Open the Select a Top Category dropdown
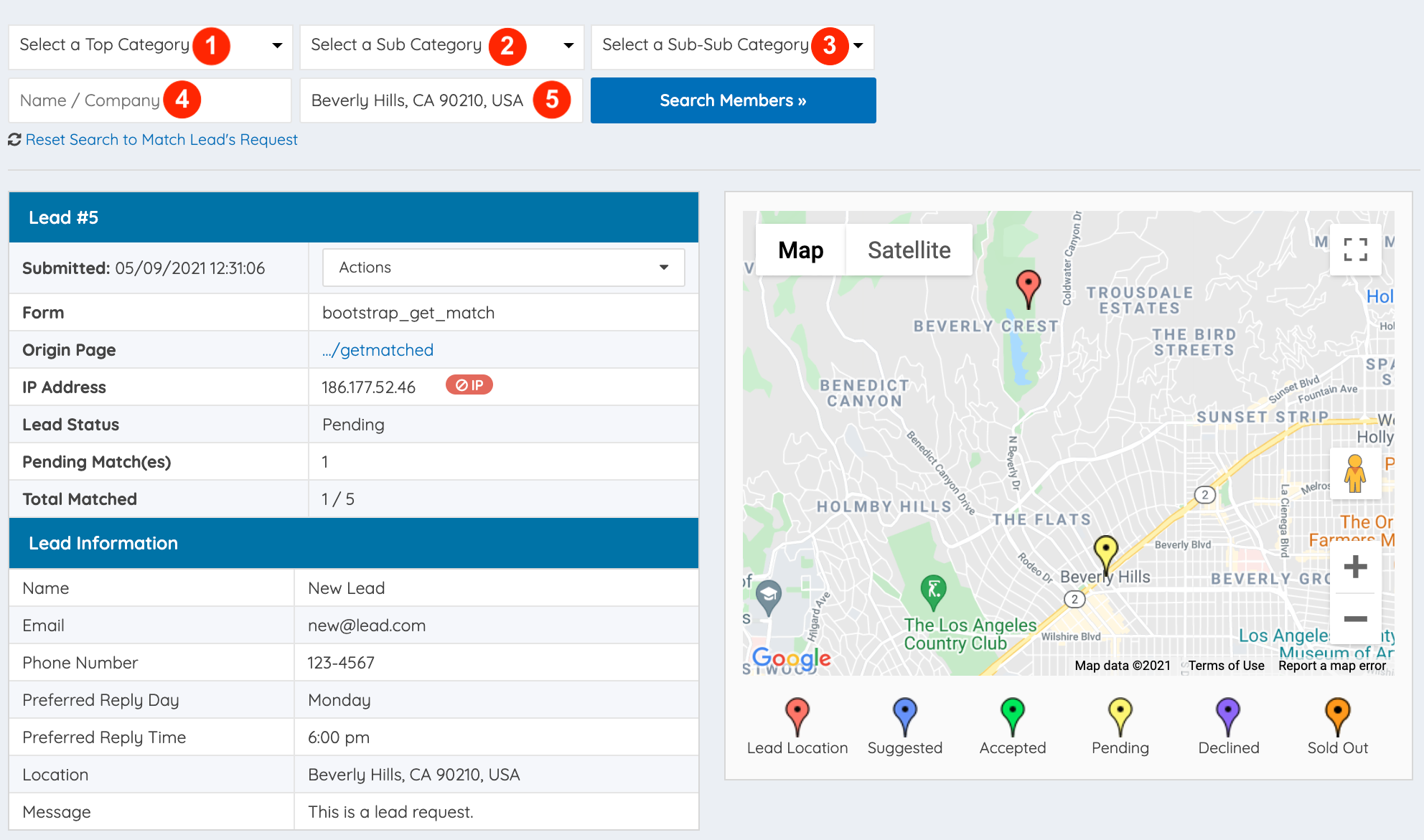Viewport: 1424px width, 840px height. [150, 46]
